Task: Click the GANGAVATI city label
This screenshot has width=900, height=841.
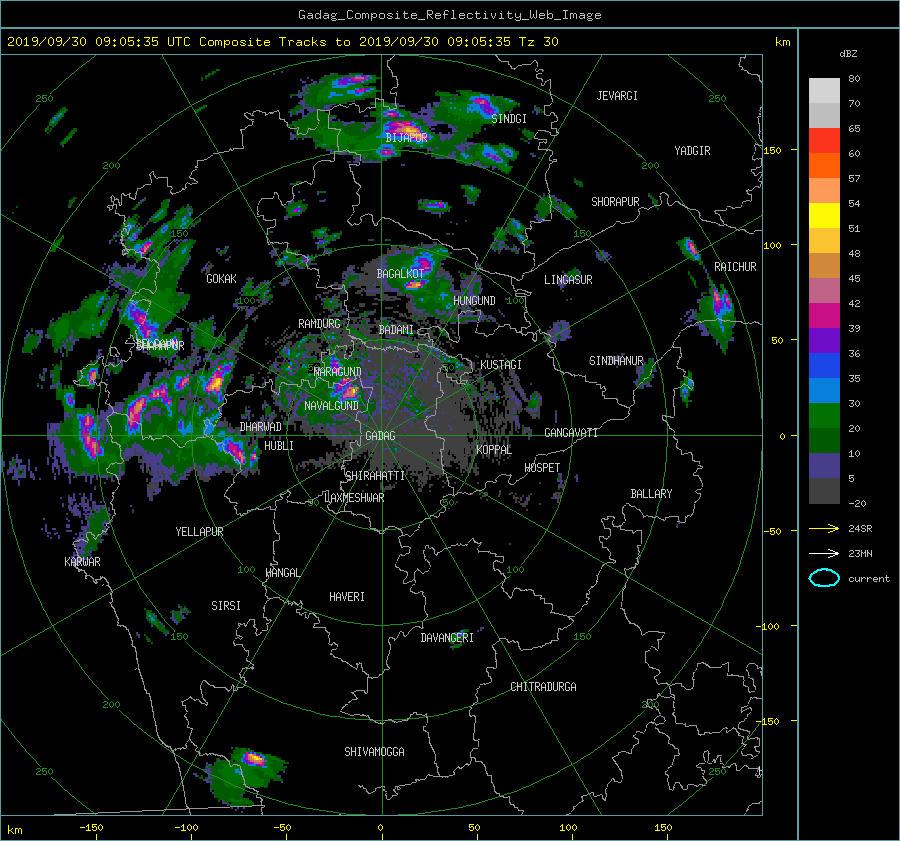Action: (x=571, y=433)
